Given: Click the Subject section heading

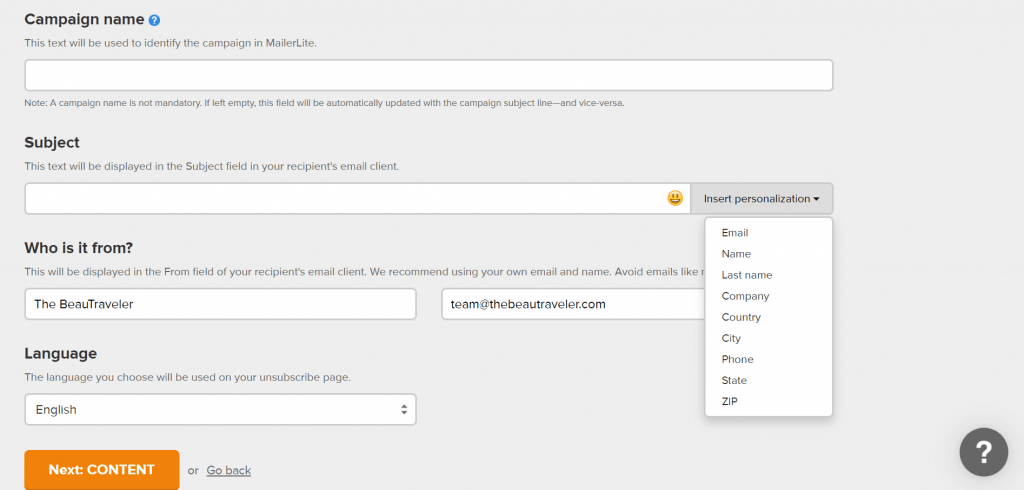Looking at the screenshot, I should tap(52, 142).
